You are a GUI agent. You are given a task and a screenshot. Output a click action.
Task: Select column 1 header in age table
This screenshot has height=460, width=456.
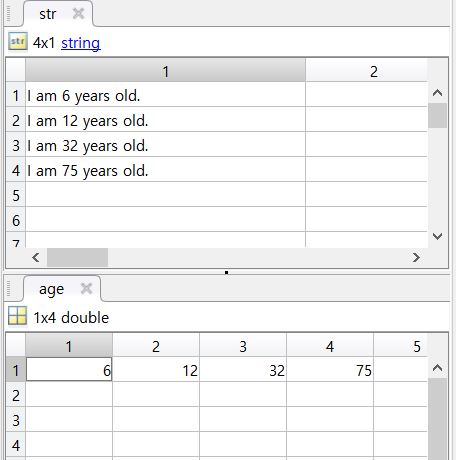tap(69, 345)
